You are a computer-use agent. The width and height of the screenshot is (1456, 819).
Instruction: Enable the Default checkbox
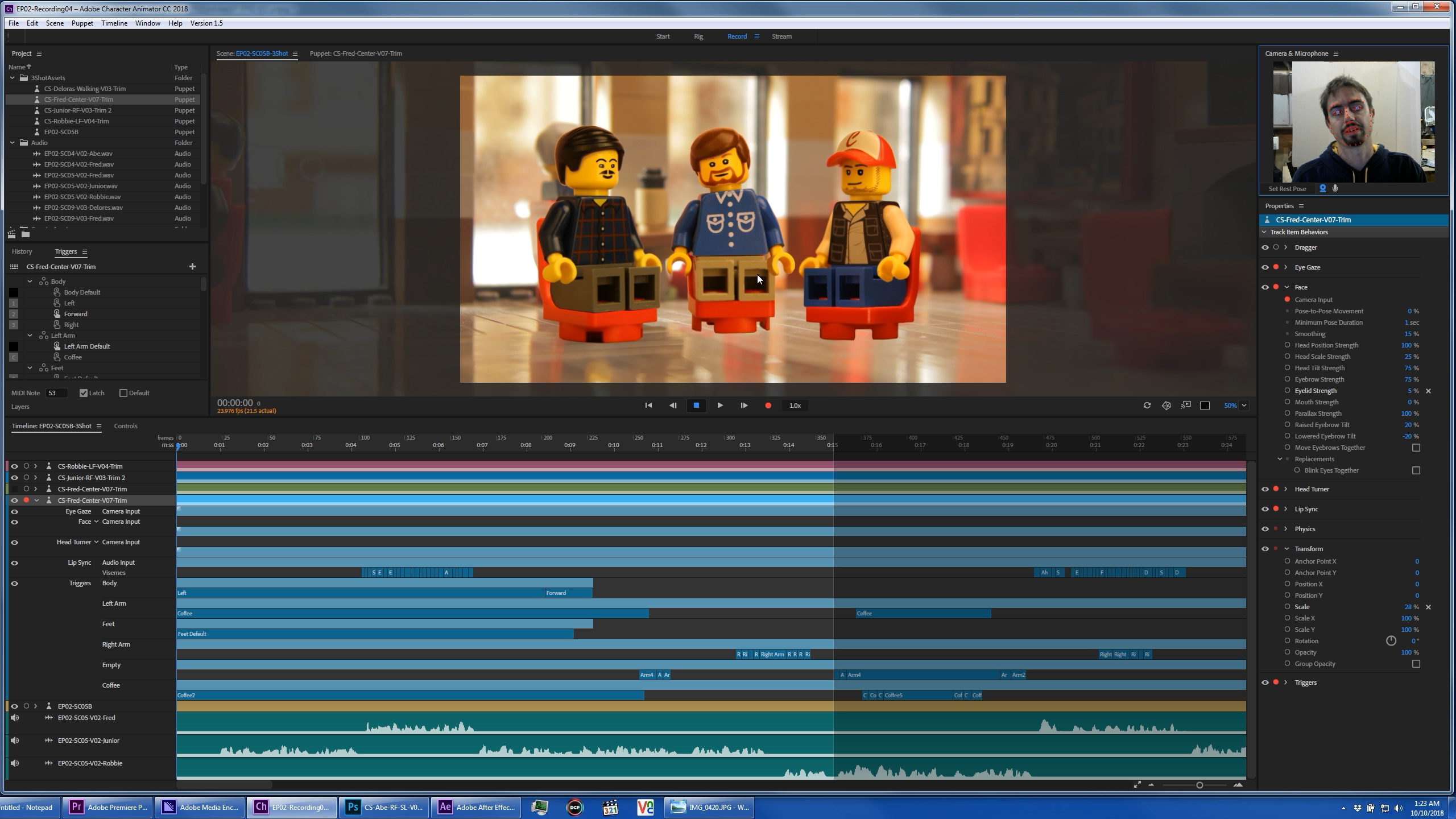click(x=123, y=393)
